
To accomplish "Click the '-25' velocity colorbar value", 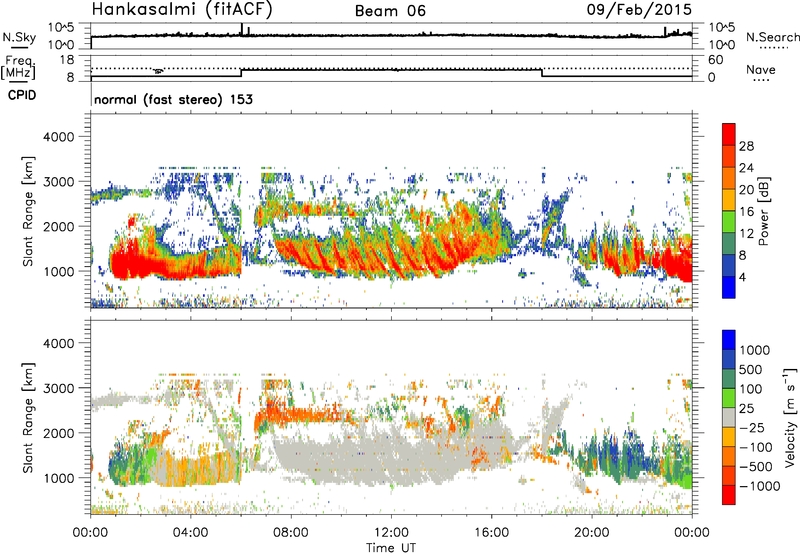I will (752, 428).
